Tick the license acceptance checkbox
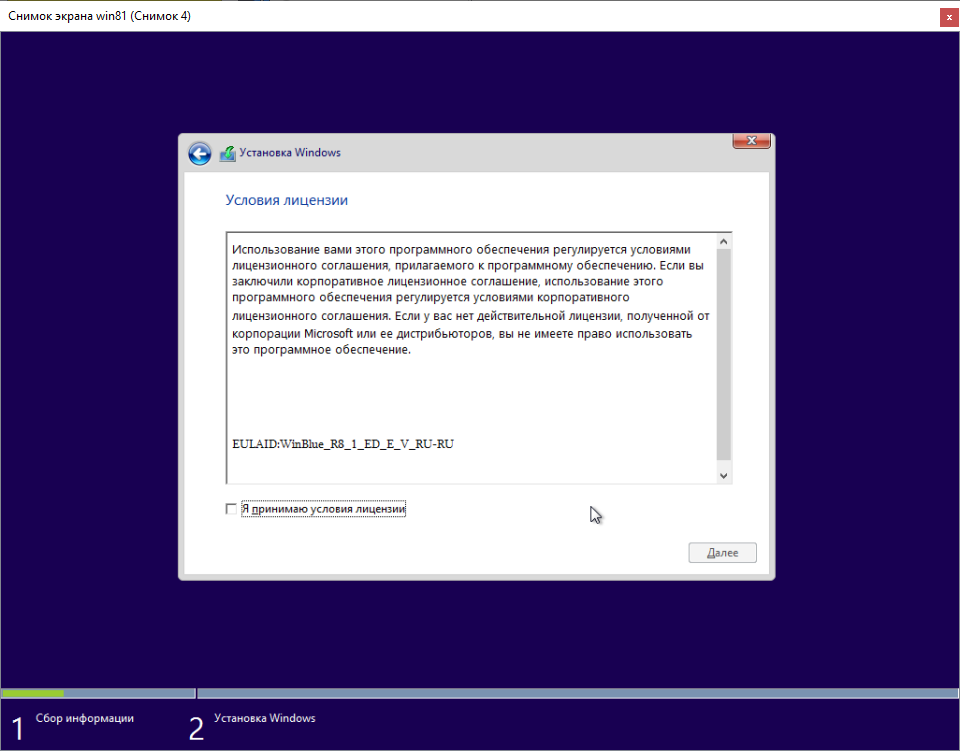The width and height of the screenshot is (960, 751). coord(231,509)
